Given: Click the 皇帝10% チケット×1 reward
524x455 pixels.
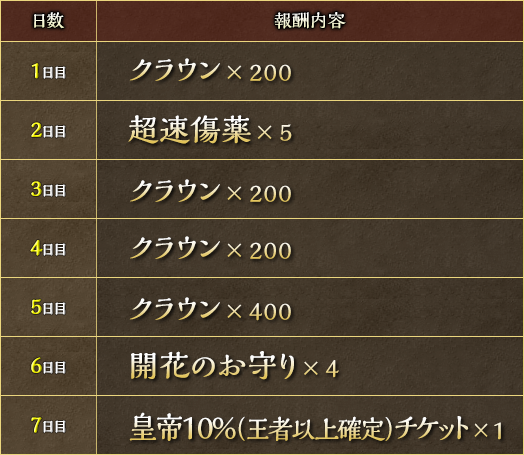Looking at the screenshot, I should point(316,428).
